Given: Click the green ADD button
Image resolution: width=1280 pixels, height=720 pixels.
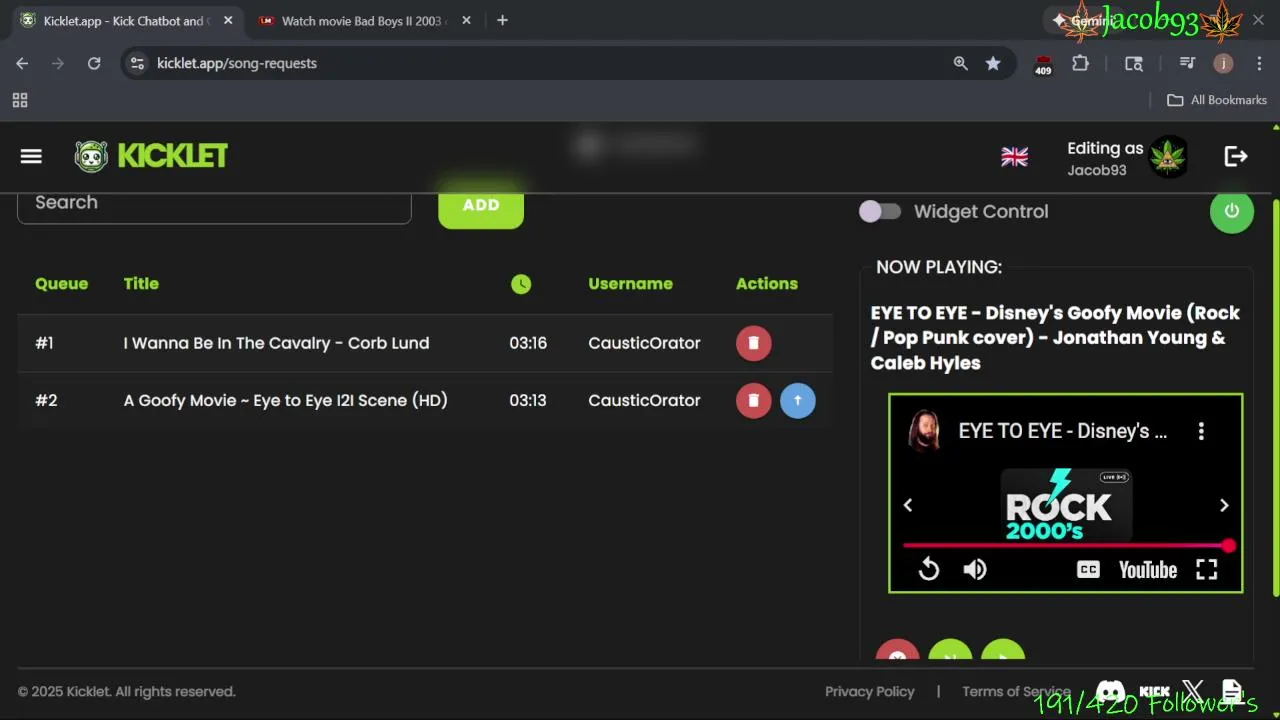Looking at the screenshot, I should 481,205.
